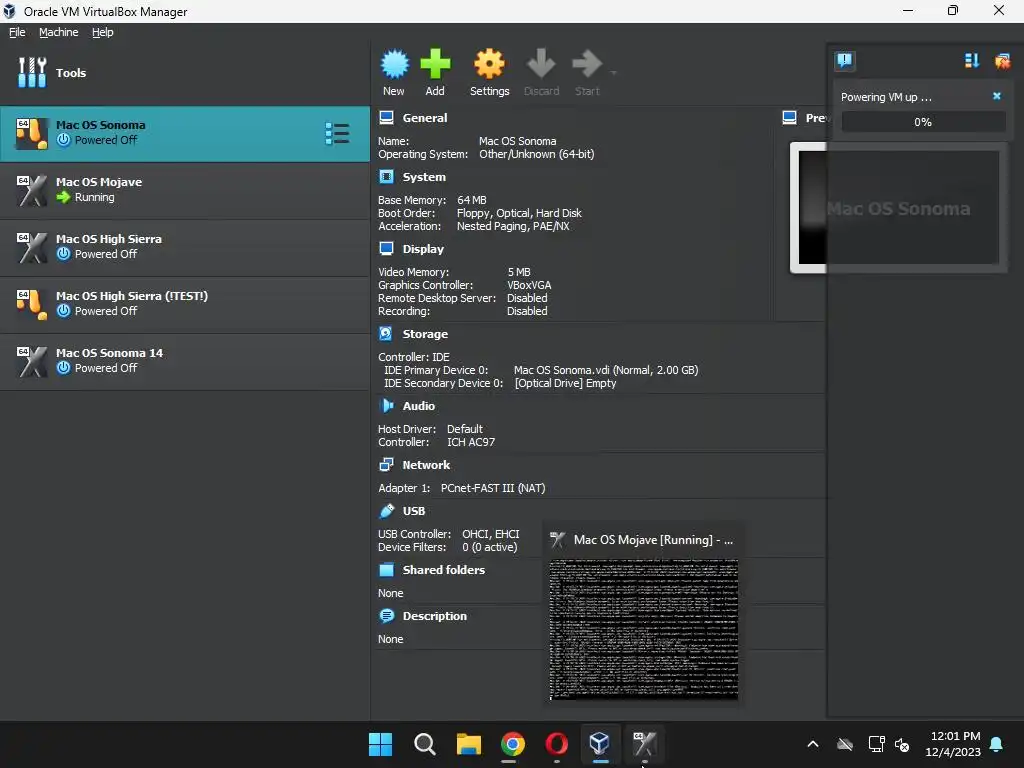Click the Network section icon
Viewport: 1024px width, 768px height.
tap(386, 464)
